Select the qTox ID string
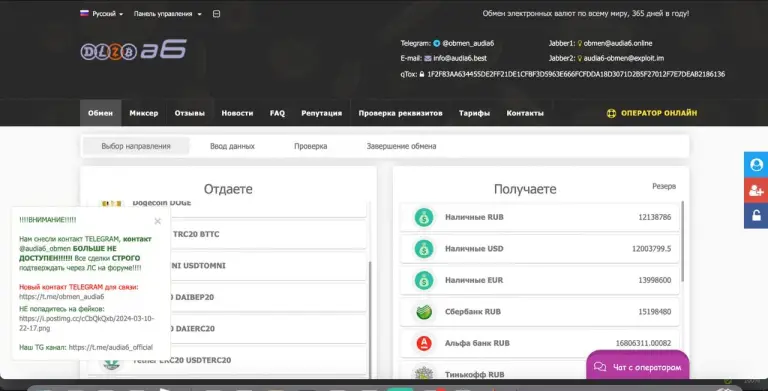Viewport: 768px width, 391px height. click(x=576, y=74)
